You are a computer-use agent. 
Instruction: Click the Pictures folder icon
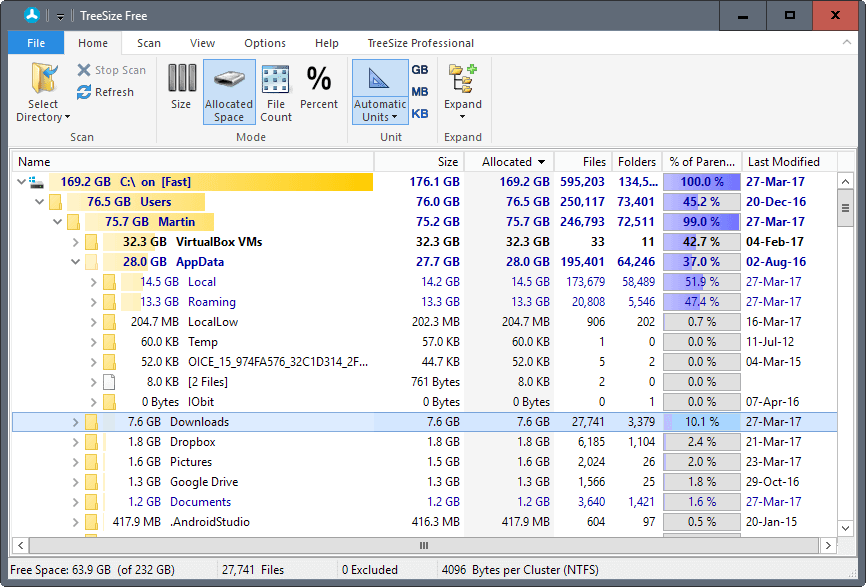point(92,462)
